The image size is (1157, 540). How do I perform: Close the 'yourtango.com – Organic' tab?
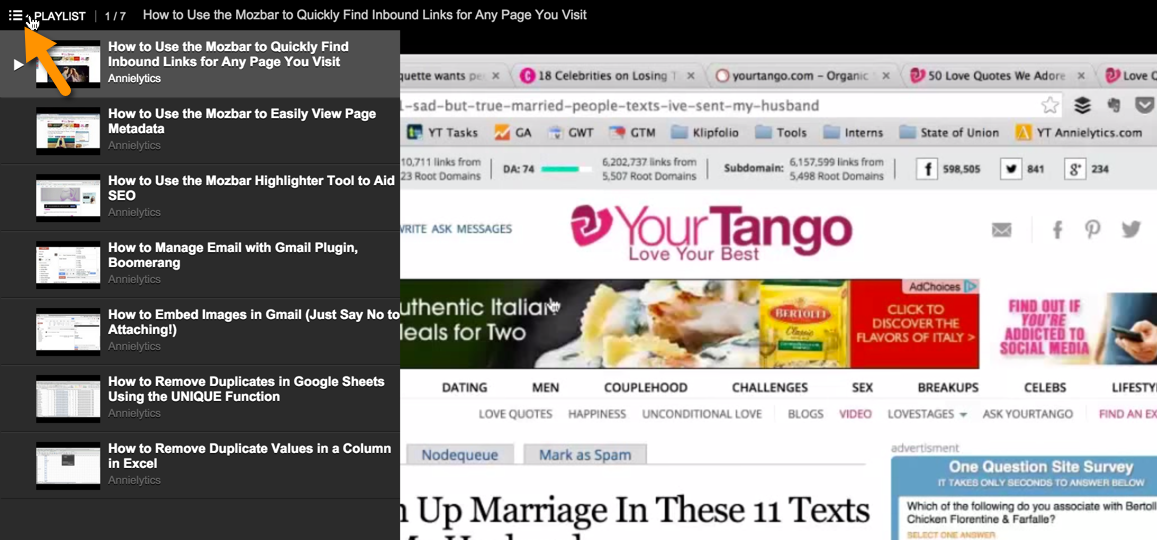coord(885,75)
